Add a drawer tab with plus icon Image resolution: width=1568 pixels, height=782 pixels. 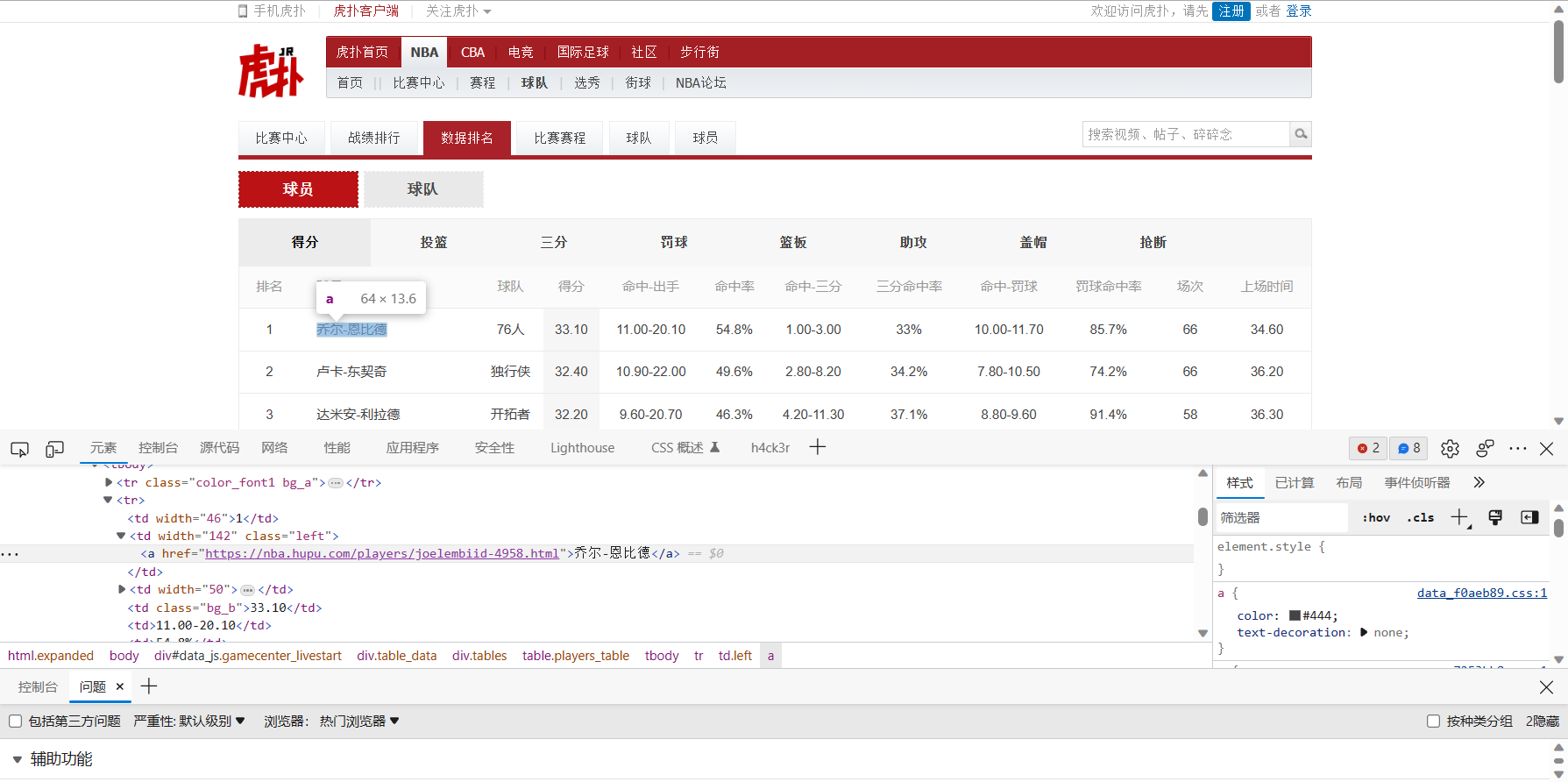pyautogui.click(x=149, y=686)
